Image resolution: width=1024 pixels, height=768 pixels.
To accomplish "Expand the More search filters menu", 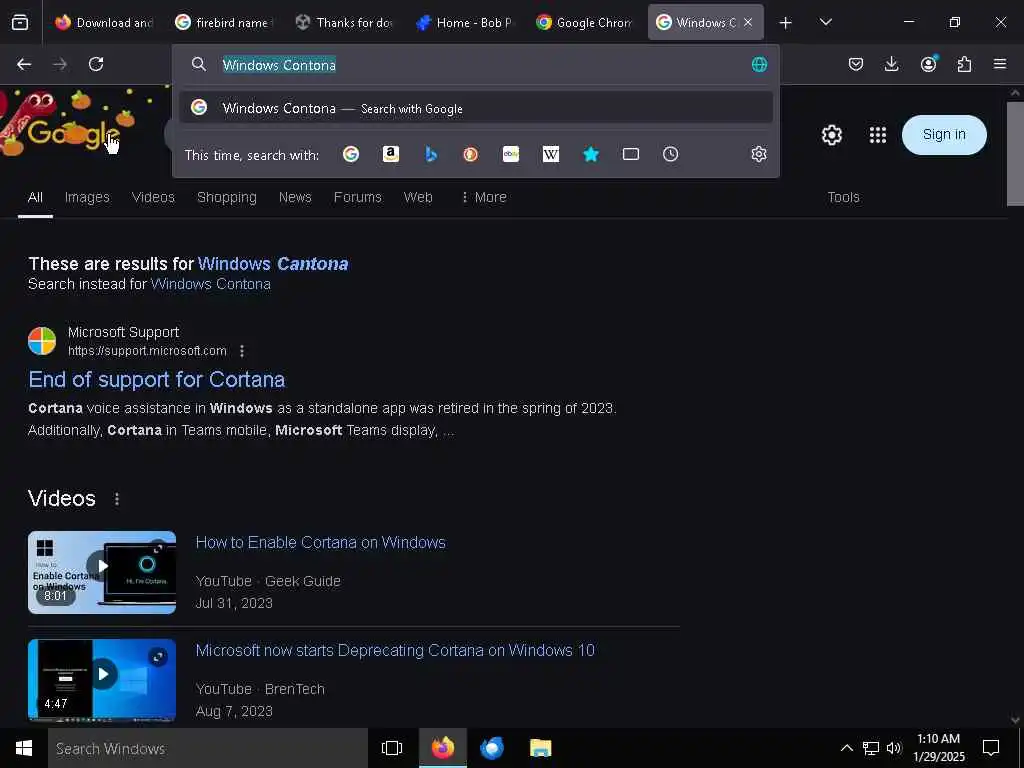I will pyautogui.click(x=484, y=197).
